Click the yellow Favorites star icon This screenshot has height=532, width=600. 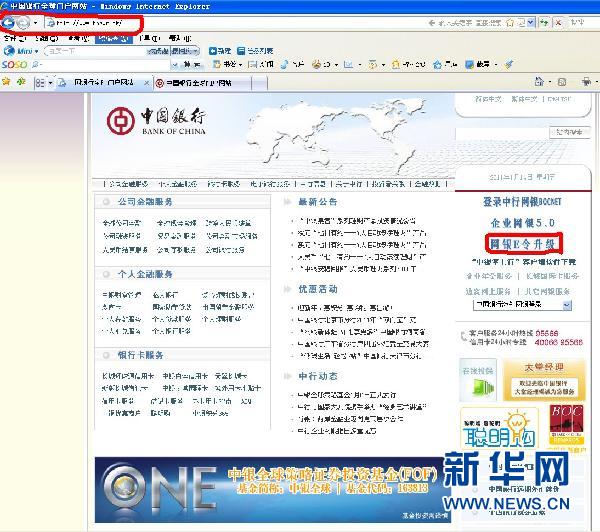point(6,82)
